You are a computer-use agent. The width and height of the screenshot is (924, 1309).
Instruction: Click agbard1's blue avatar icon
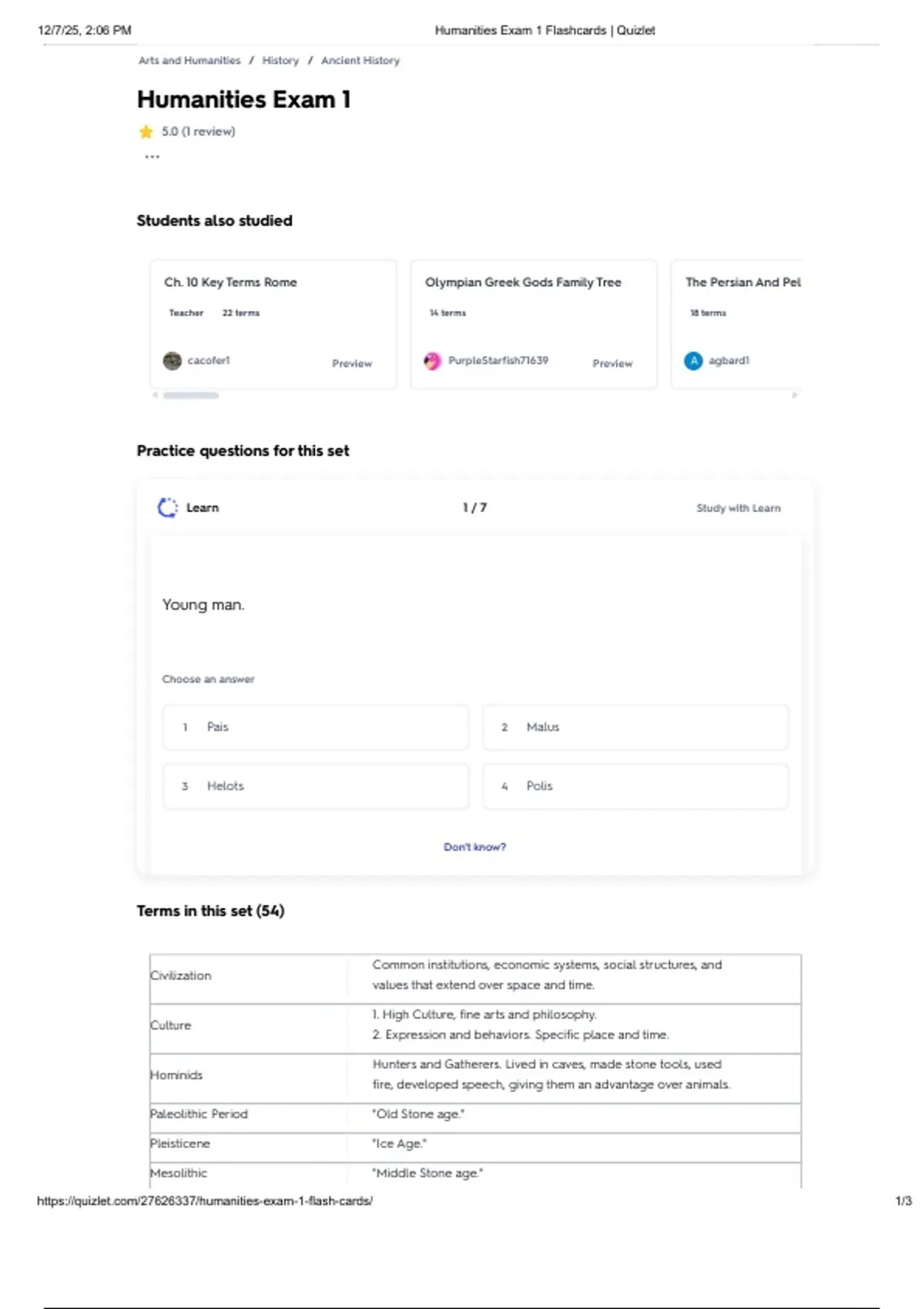pos(693,360)
